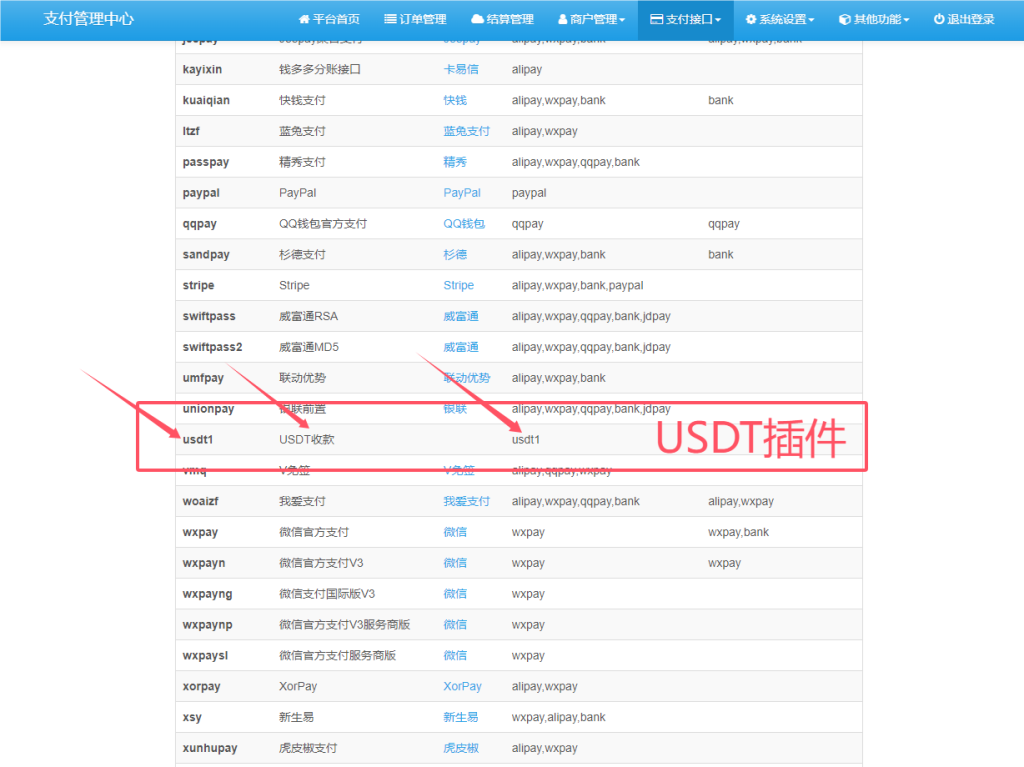
Task: Click the 钱多多分账接口 description text
Action: point(320,69)
